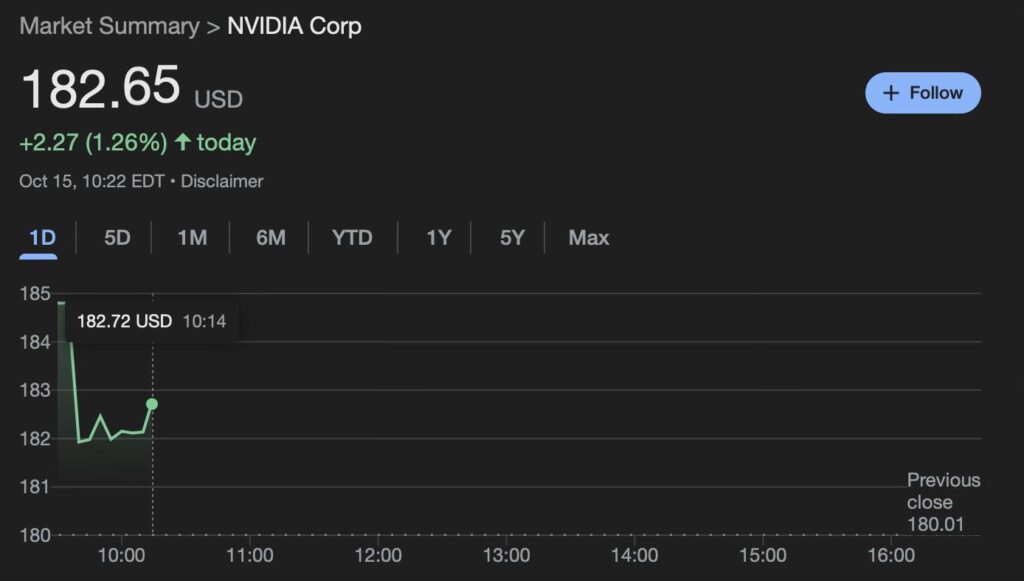This screenshot has height=581, width=1024.
Task: Click the NVIDIA Corp title
Action: pos(294,26)
